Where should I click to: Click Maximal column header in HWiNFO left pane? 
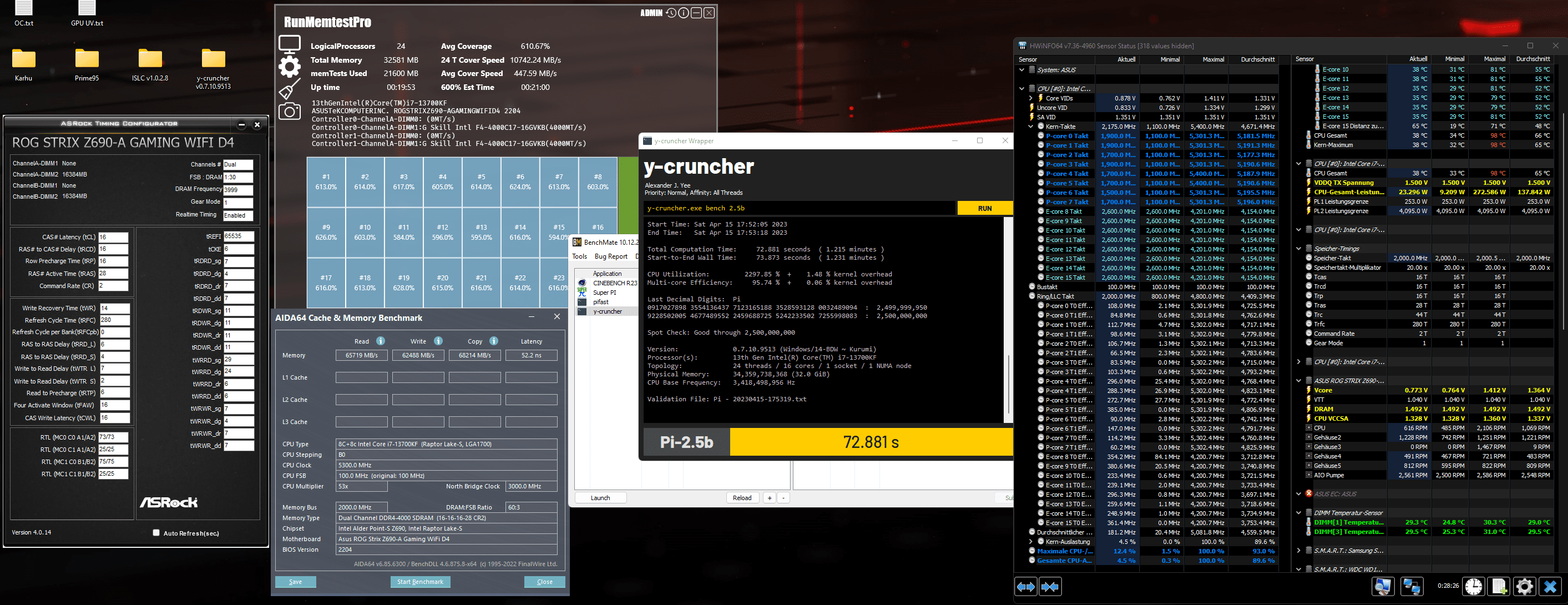(x=1205, y=59)
